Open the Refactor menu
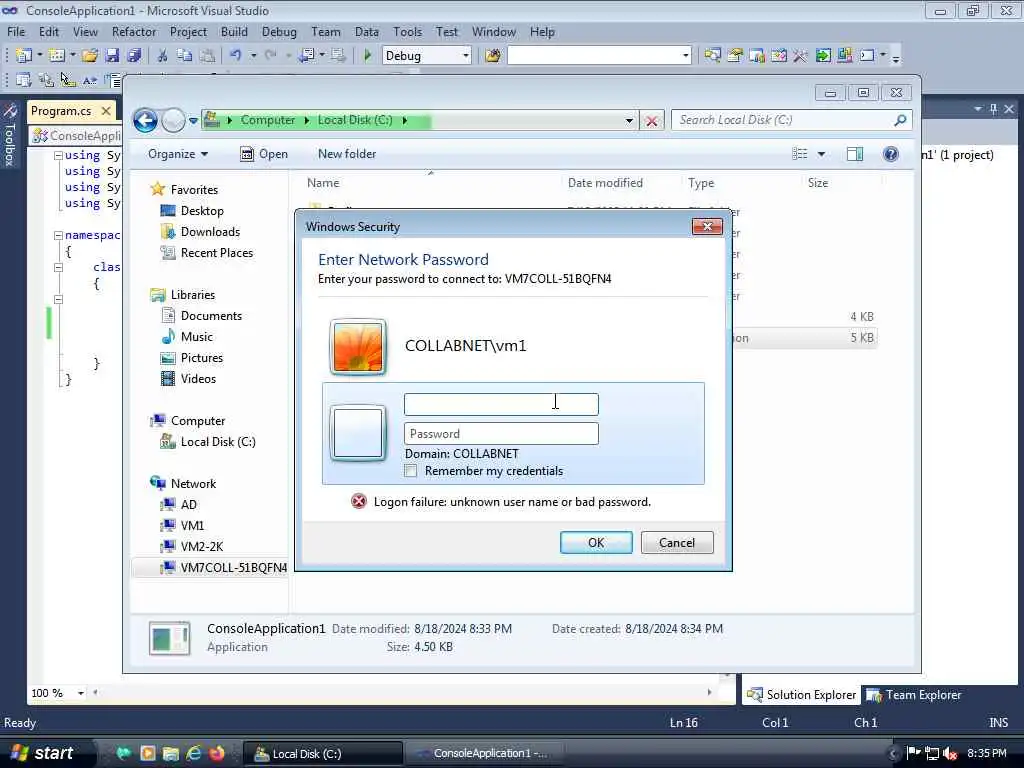Screen dimensions: 1024x768 [134, 31]
